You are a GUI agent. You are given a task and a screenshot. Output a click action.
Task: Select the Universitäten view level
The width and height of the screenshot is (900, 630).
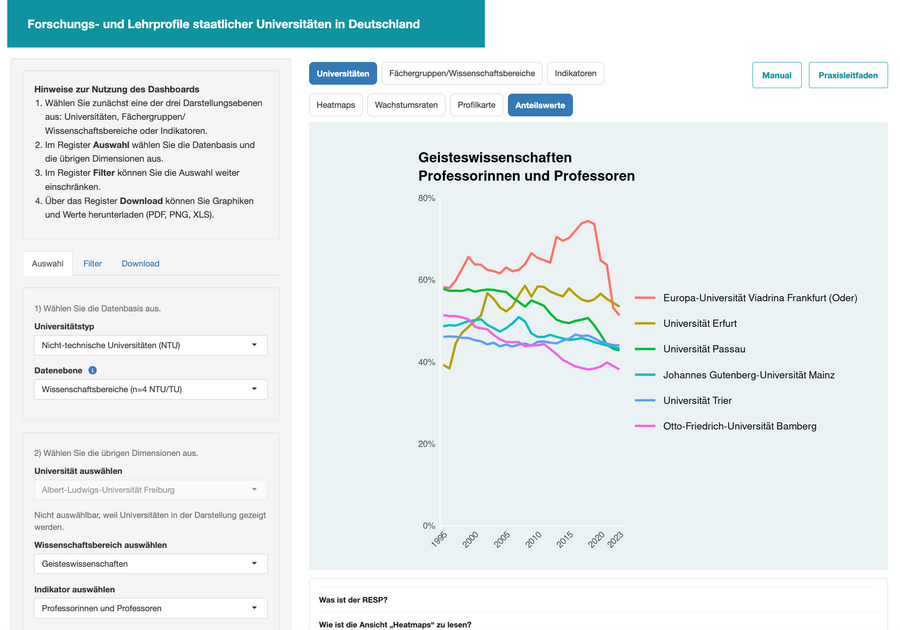(343, 73)
